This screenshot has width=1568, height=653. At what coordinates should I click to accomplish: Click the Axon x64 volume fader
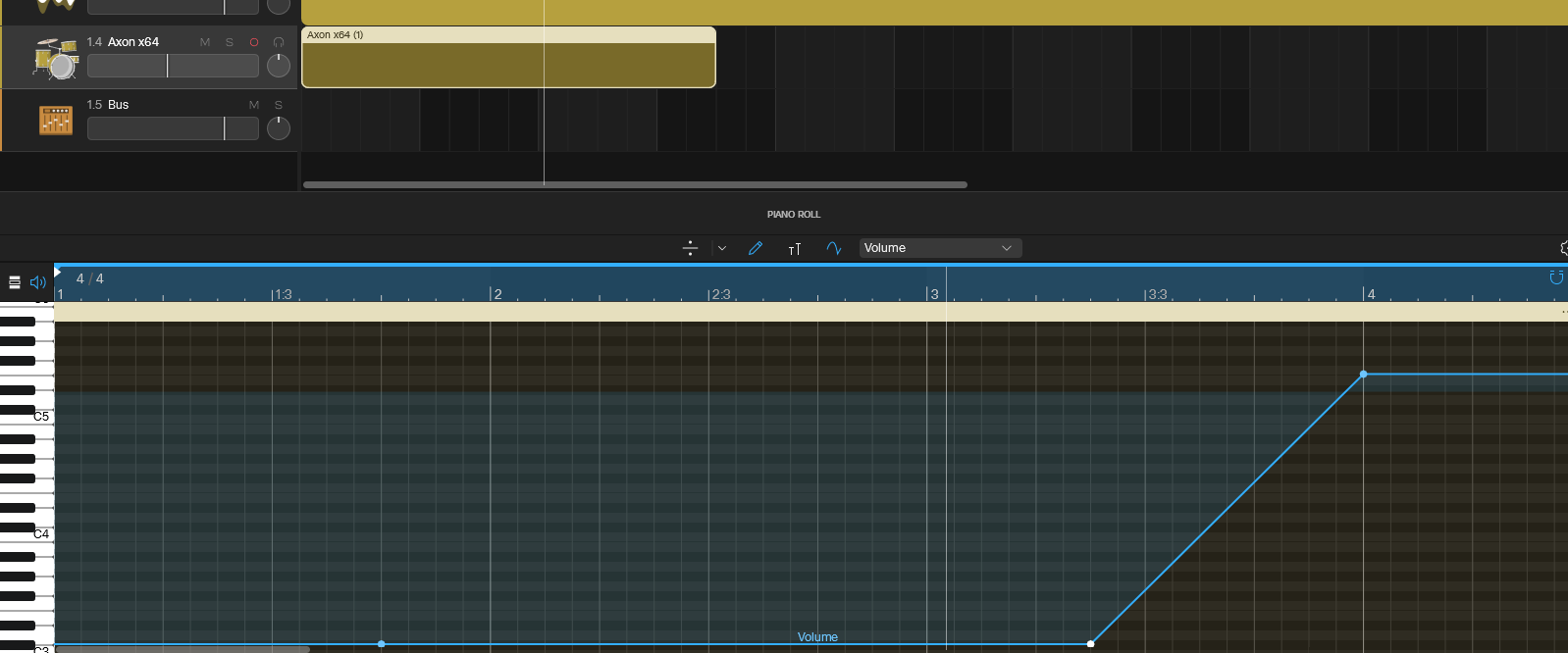[173, 66]
